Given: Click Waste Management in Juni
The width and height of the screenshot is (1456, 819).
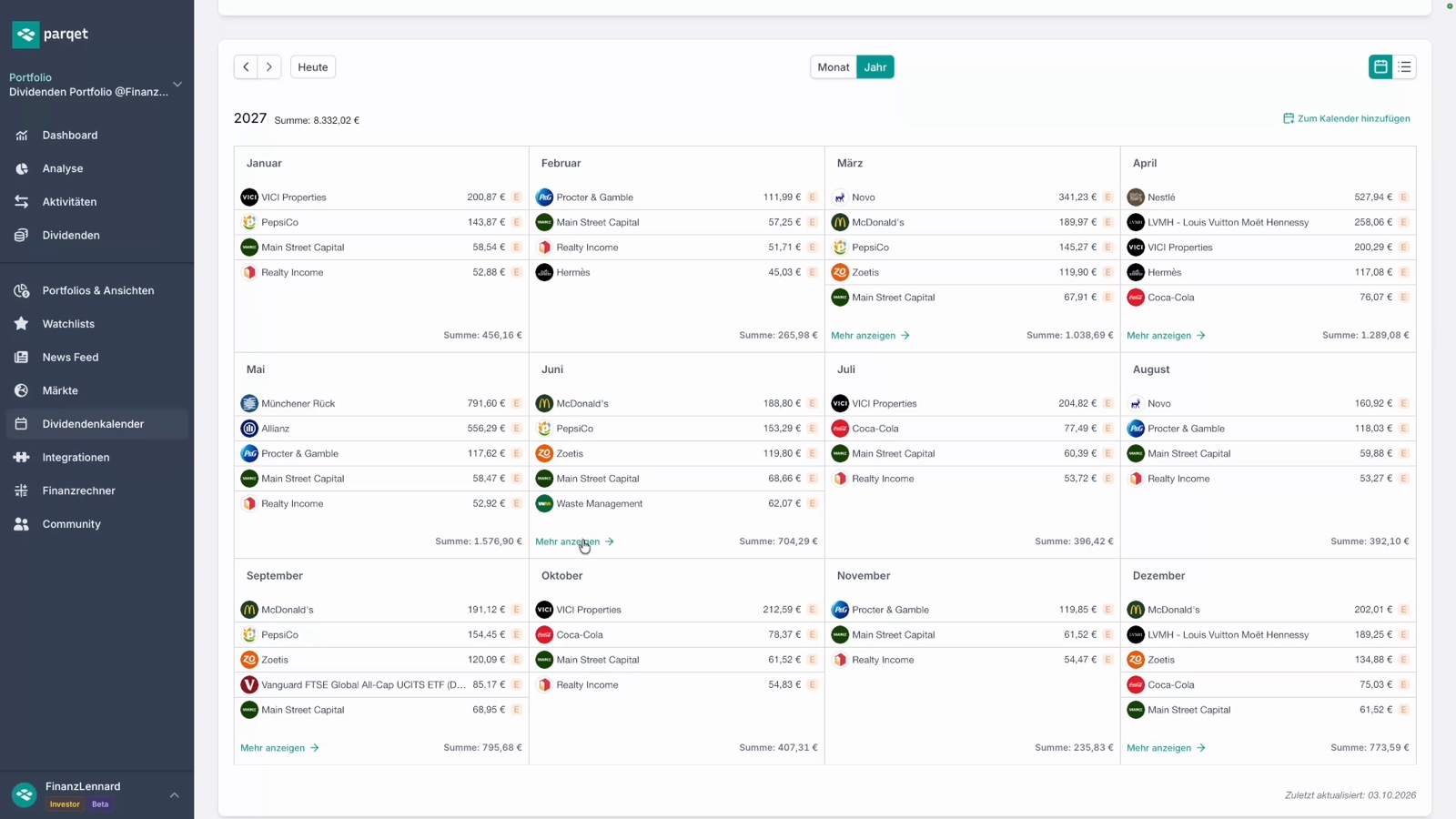Looking at the screenshot, I should click(x=676, y=503).
